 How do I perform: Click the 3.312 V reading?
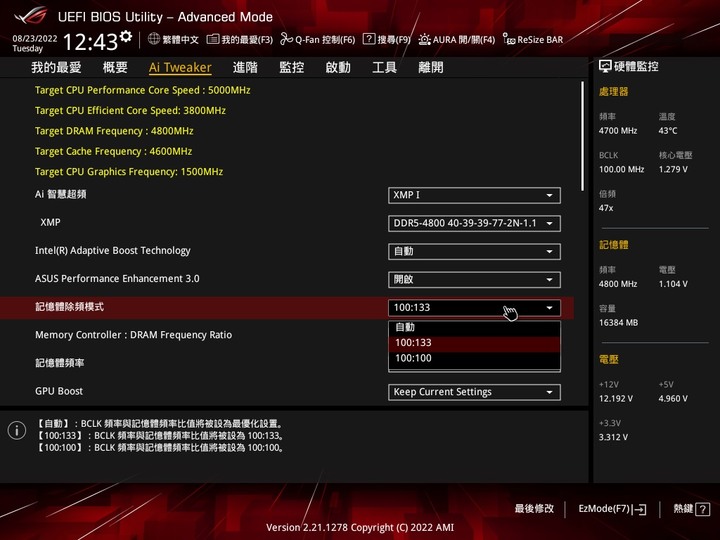(x=613, y=437)
